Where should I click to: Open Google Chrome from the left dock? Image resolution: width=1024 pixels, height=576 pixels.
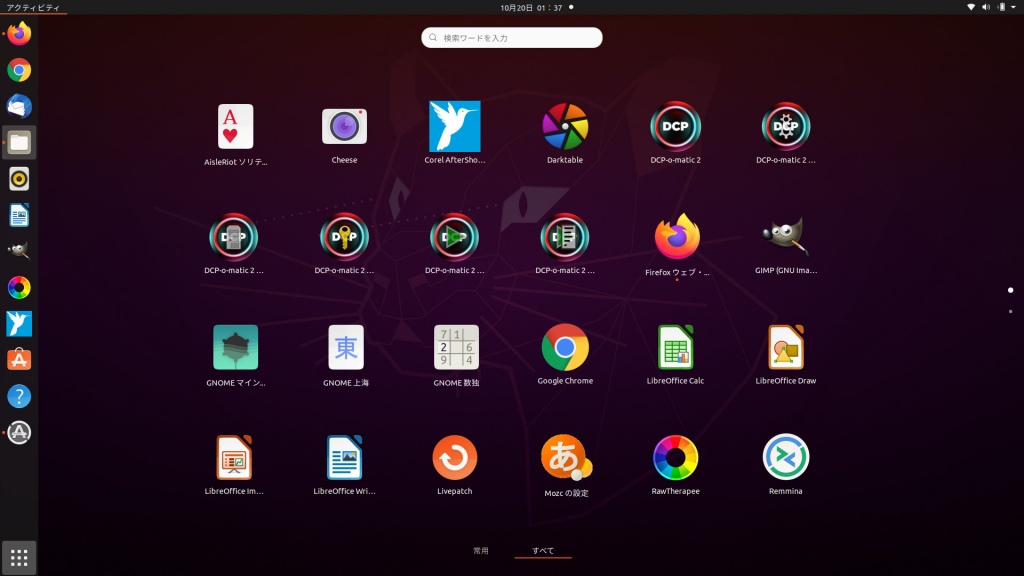tap(19, 70)
